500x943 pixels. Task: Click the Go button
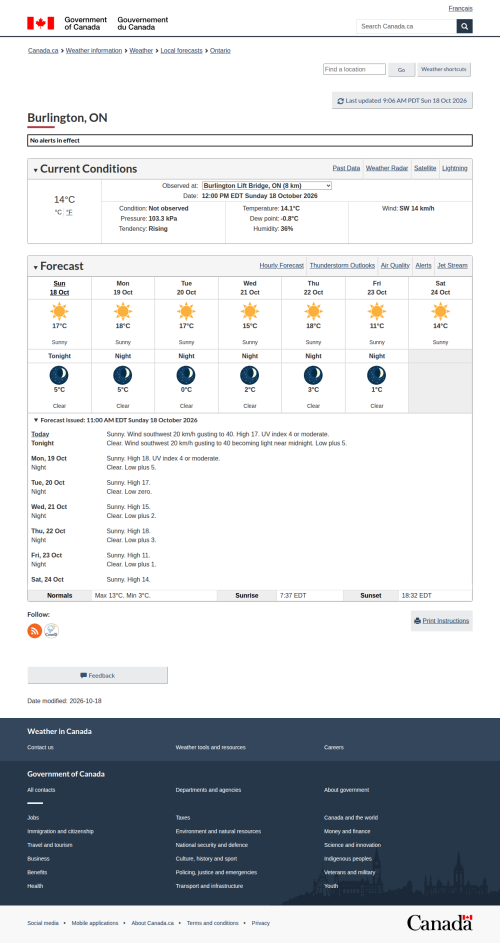point(401,70)
